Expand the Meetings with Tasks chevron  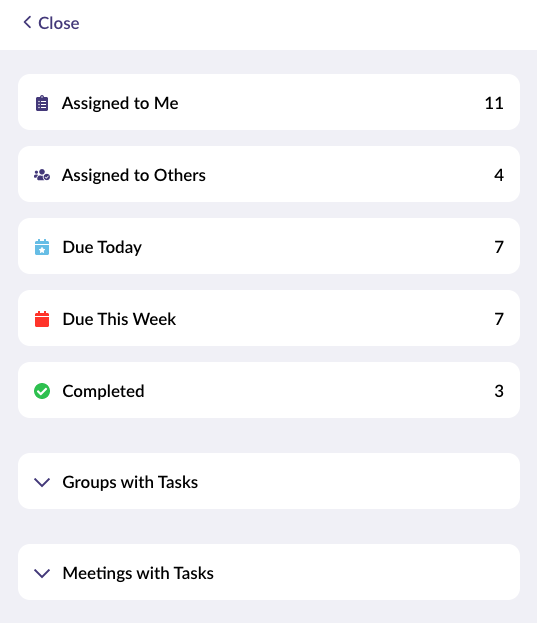42,573
